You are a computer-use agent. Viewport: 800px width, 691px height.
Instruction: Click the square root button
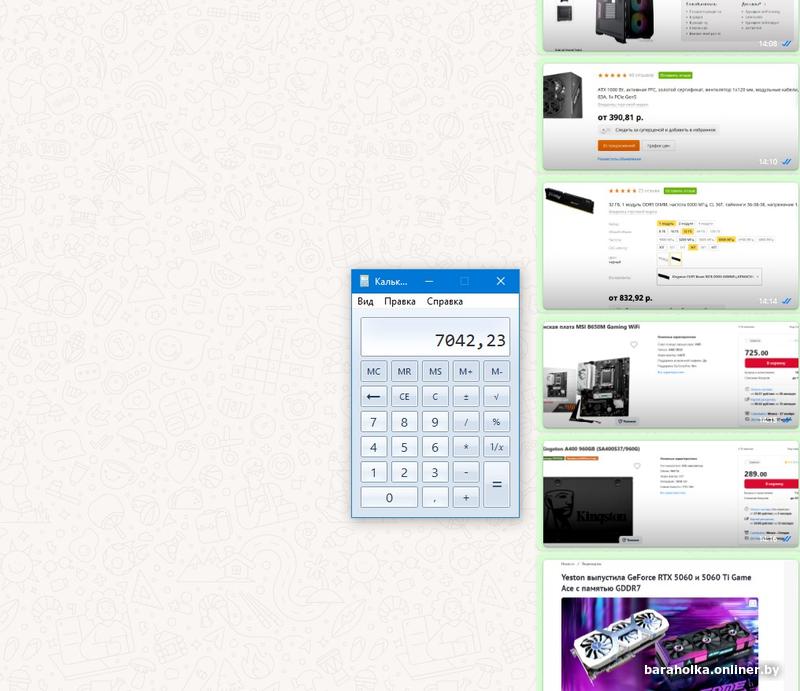(x=496, y=396)
